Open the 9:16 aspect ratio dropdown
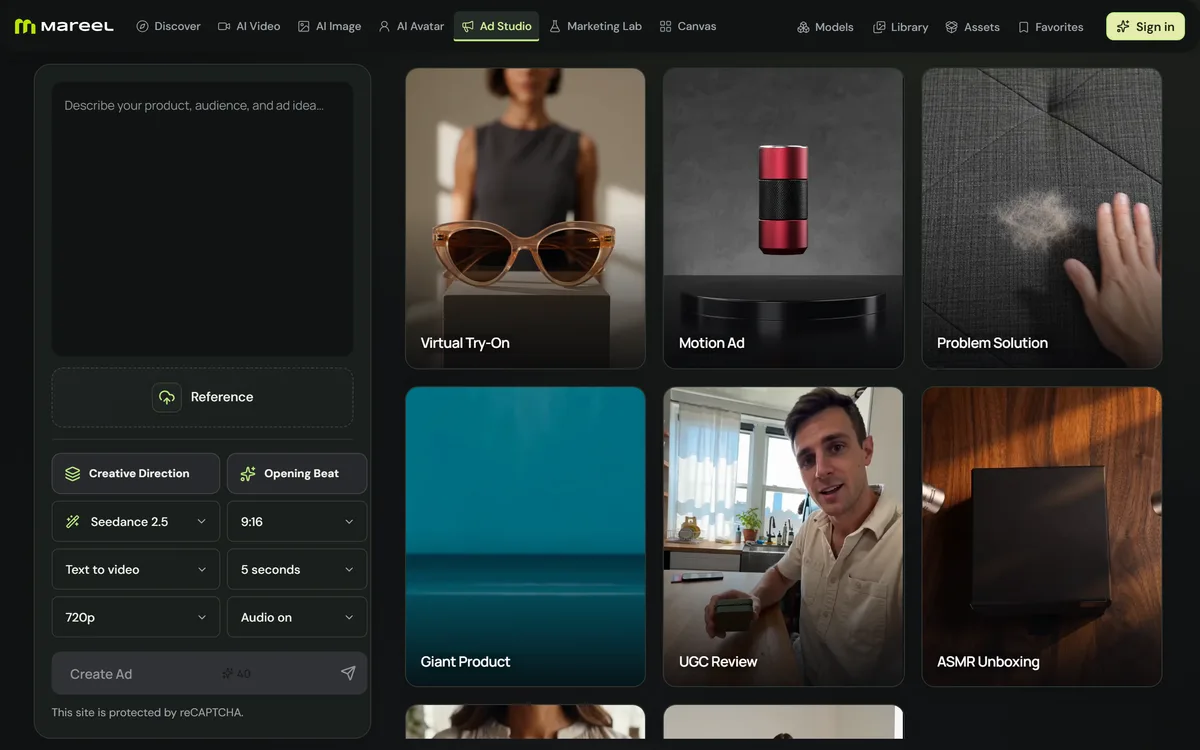1200x750 pixels. (x=297, y=522)
